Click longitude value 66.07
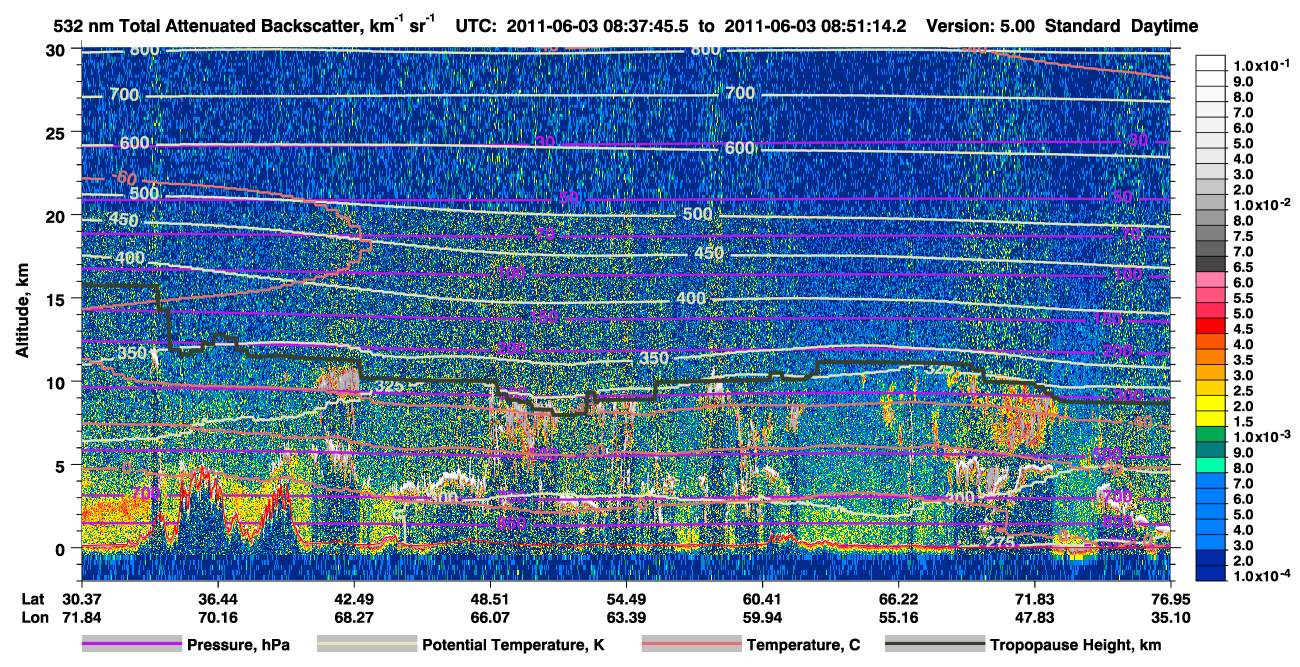Screen dimensions: 1300x667 (490, 616)
